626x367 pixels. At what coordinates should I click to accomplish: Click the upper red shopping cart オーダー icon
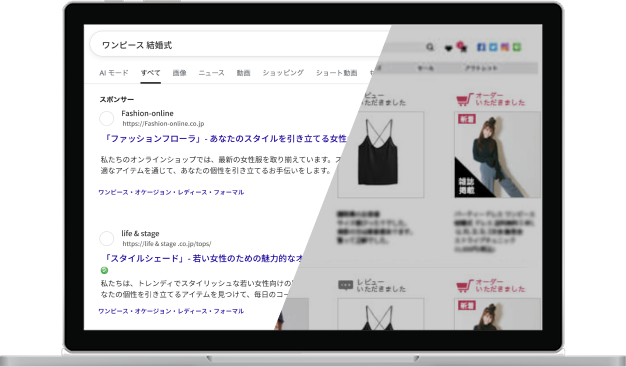[x=464, y=99]
